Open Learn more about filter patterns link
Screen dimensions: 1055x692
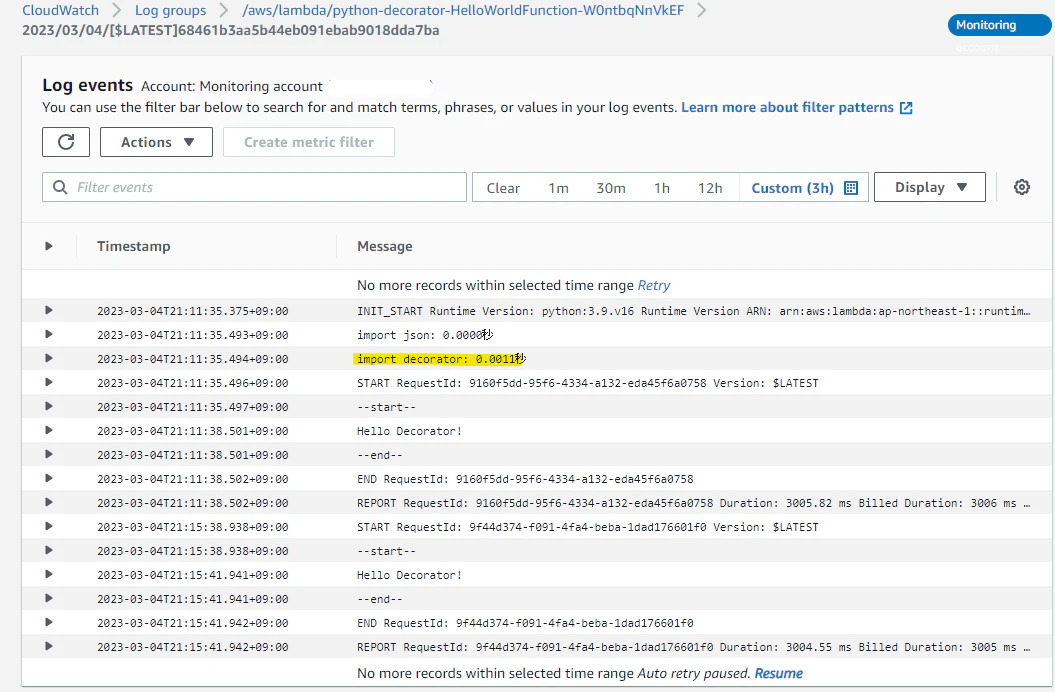tap(787, 108)
